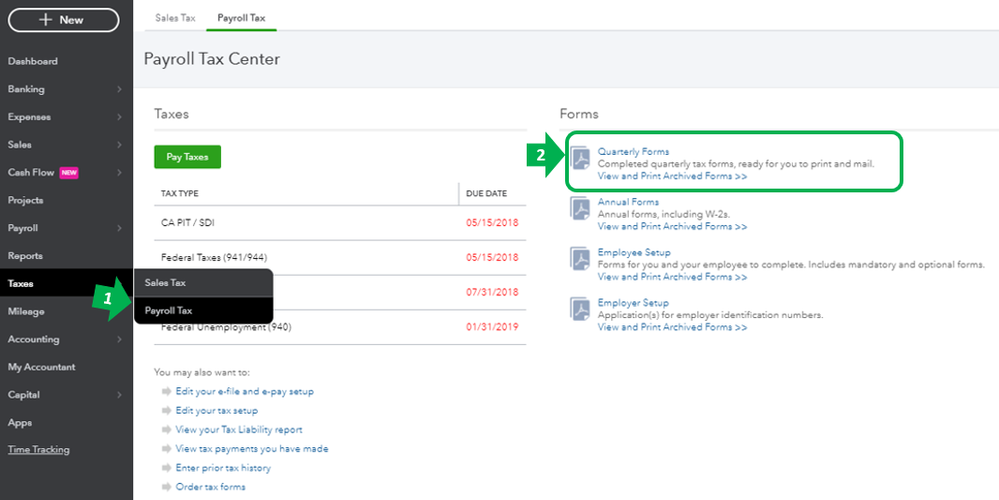Open the Quarterly Forms PDF icon
999x500 pixels.
[580, 158]
